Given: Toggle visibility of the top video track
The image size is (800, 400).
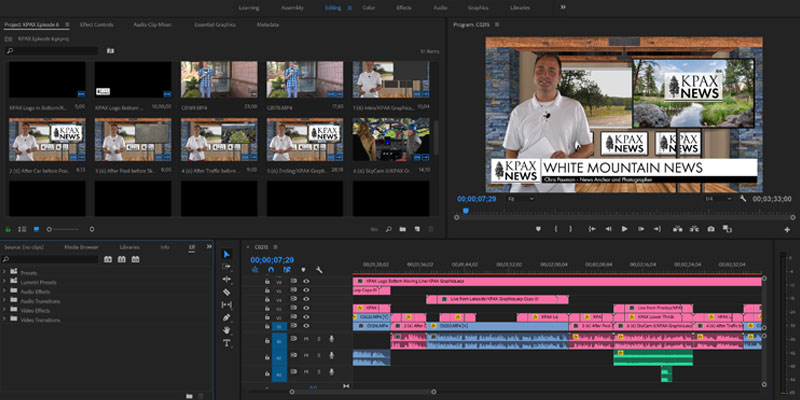Looking at the screenshot, I should click(306, 281).
